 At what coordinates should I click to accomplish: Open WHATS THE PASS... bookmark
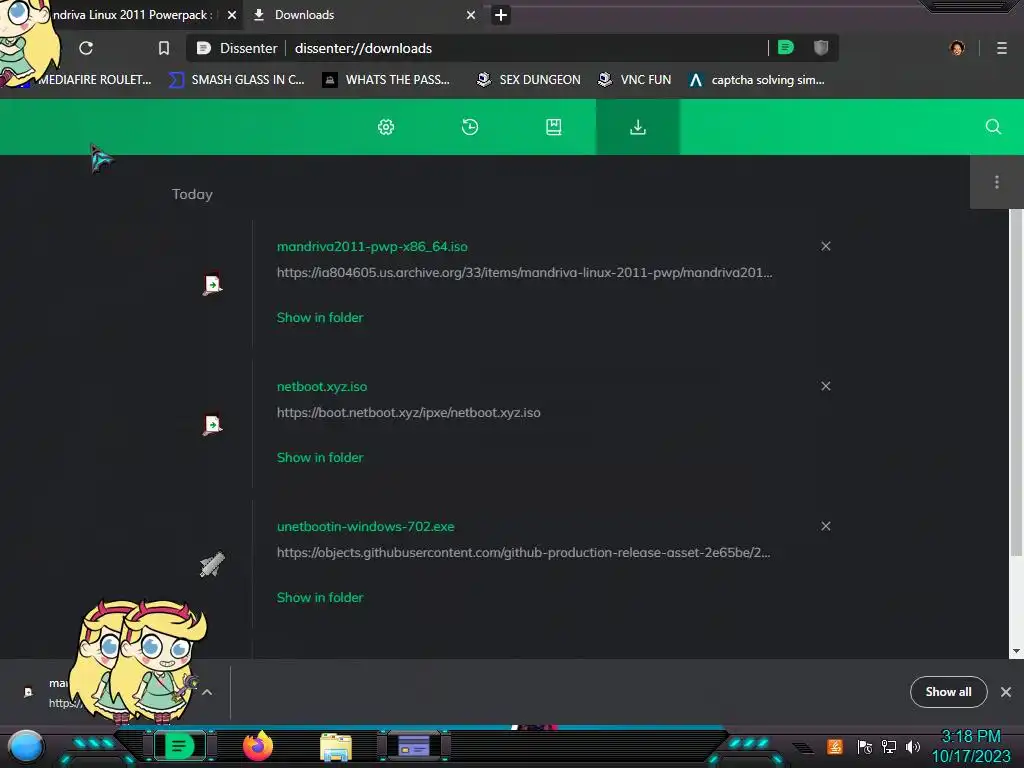pyautogui.click(x=387, y=80)
